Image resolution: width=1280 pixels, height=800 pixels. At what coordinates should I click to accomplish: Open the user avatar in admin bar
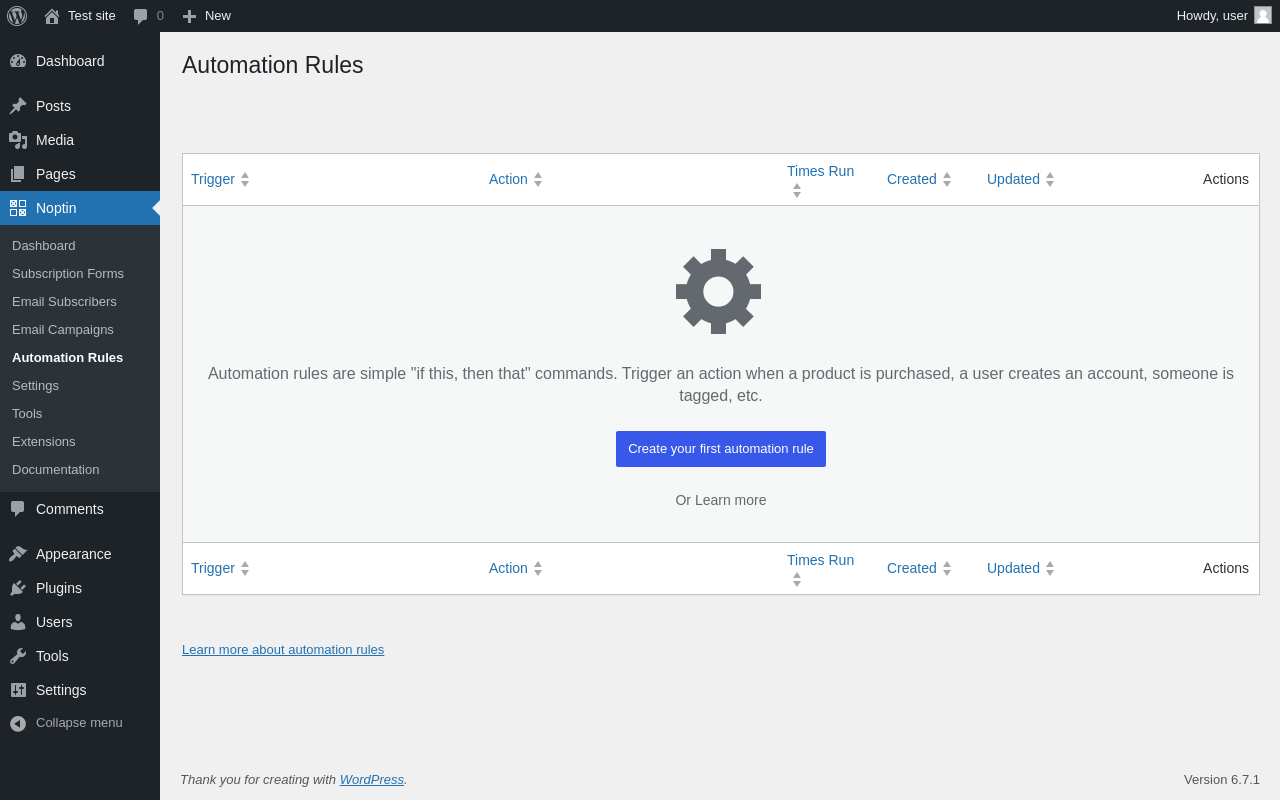[x=1263, y=15]
